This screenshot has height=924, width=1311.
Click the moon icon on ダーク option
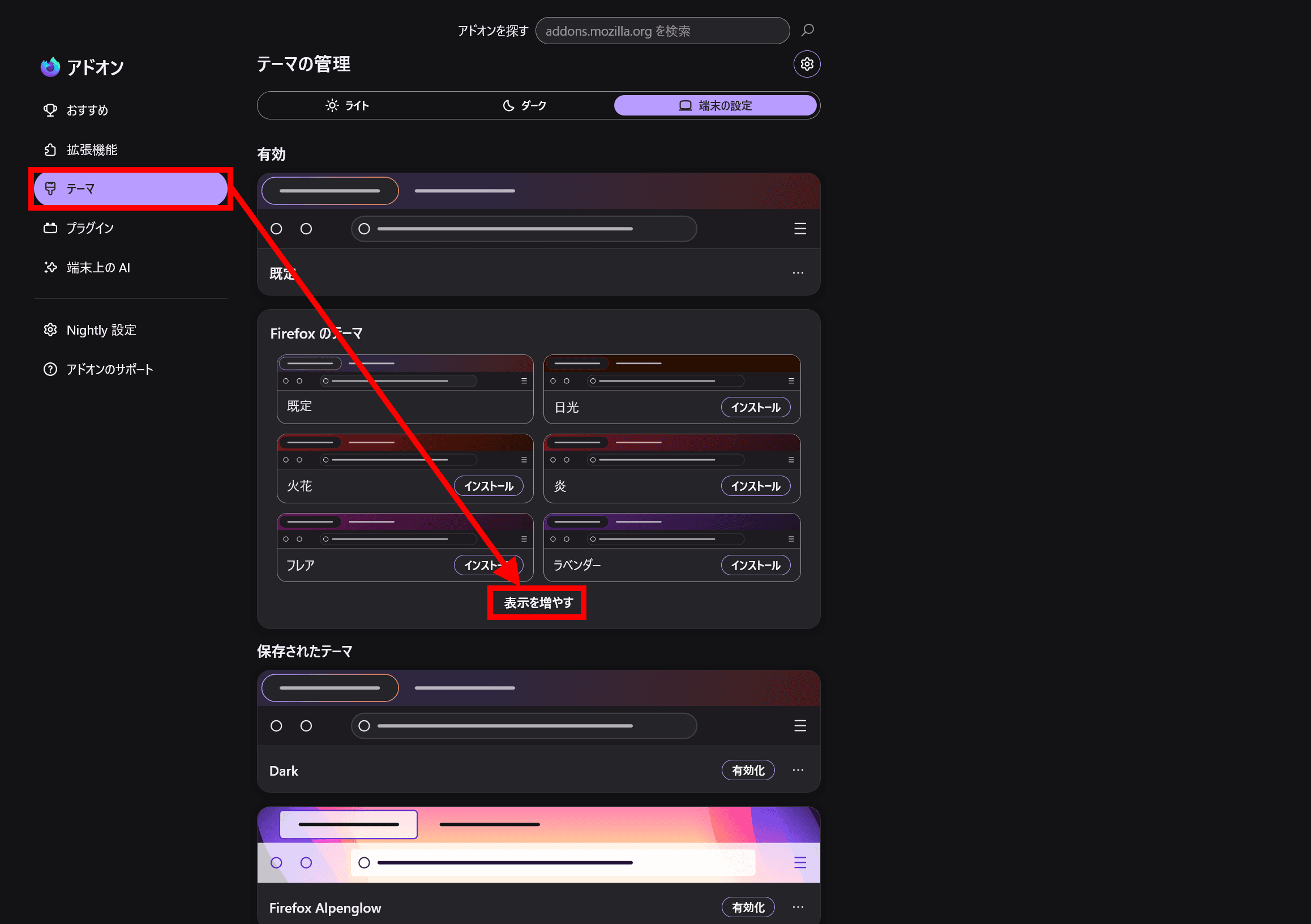[508, 106]
